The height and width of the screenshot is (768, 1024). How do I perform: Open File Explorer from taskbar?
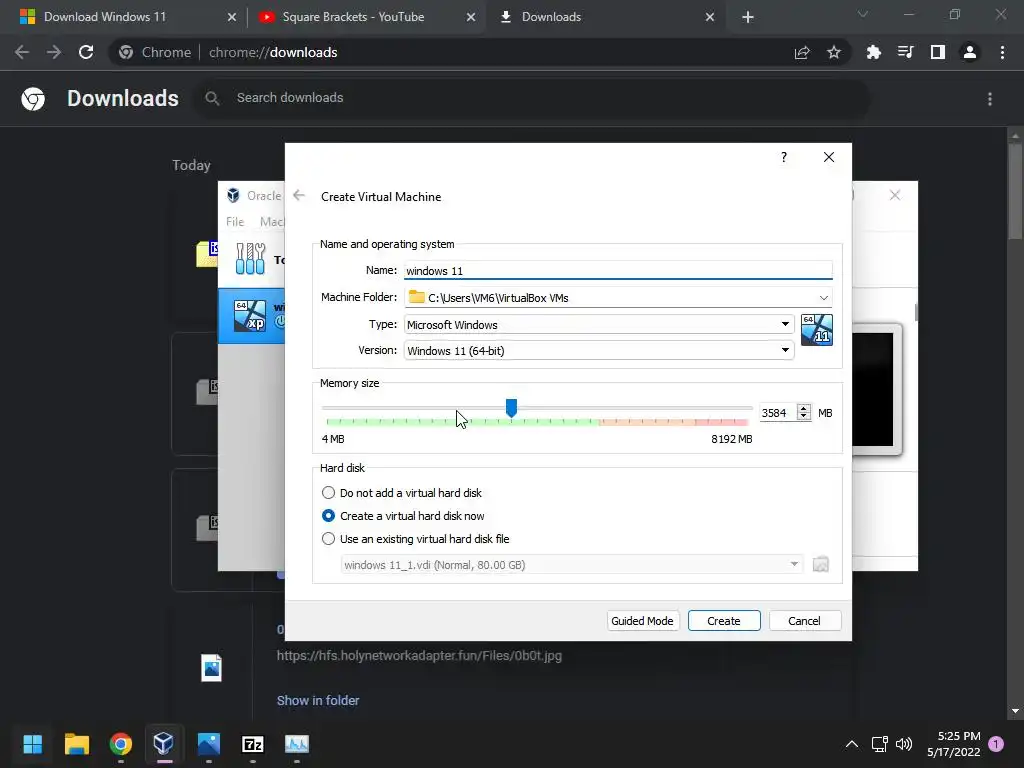(x=76, y=744)
